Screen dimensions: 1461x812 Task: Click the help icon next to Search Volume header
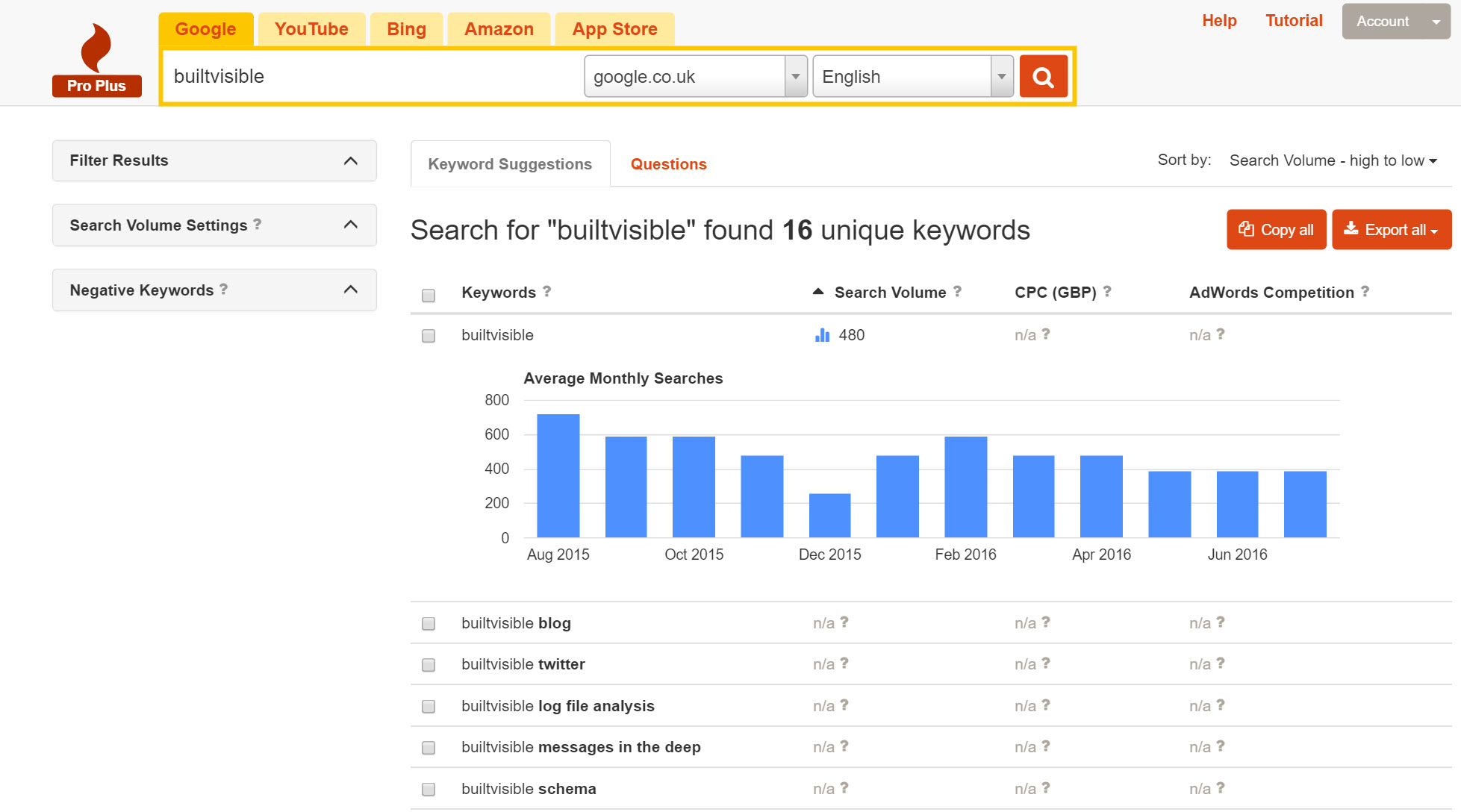pyautogui.click(x=957, y=291)
